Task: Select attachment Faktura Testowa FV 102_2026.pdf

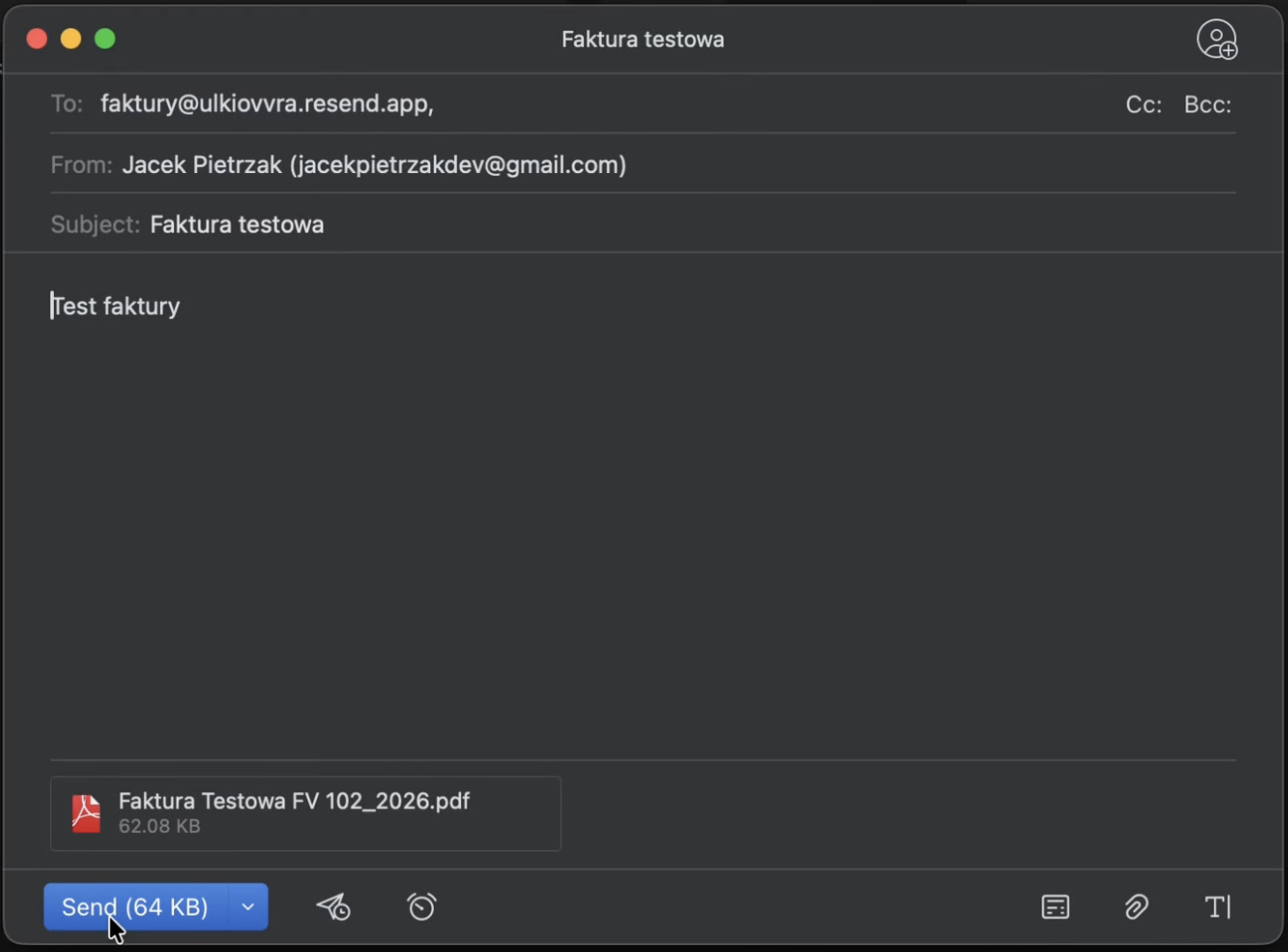Action: click(x=306, y=813)
